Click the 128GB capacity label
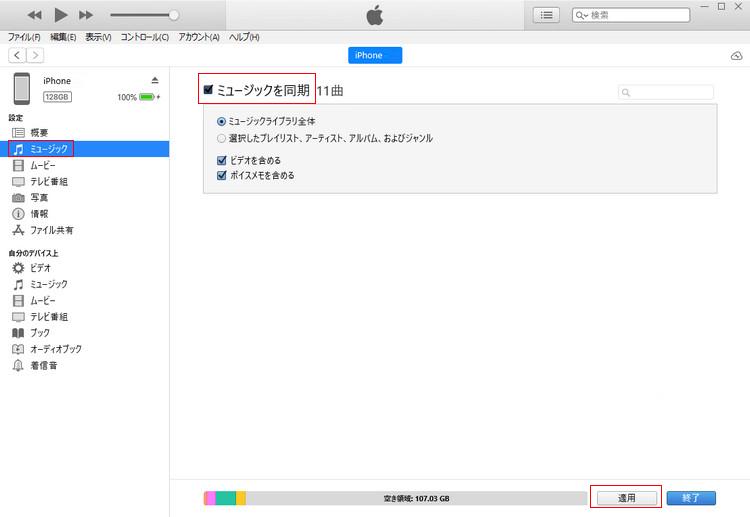Image resolution: width=750 pixels, height=517 pixels. (x=57, y=97)
